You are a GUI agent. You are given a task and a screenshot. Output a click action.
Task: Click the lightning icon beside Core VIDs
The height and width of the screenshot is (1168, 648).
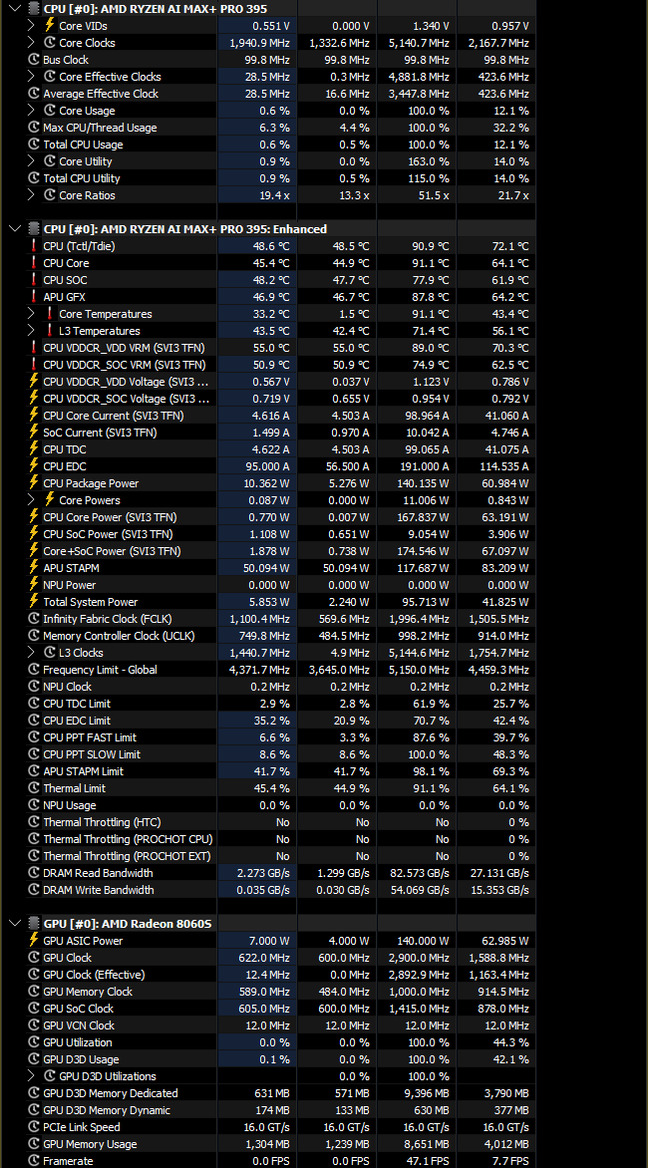point(50,25)
